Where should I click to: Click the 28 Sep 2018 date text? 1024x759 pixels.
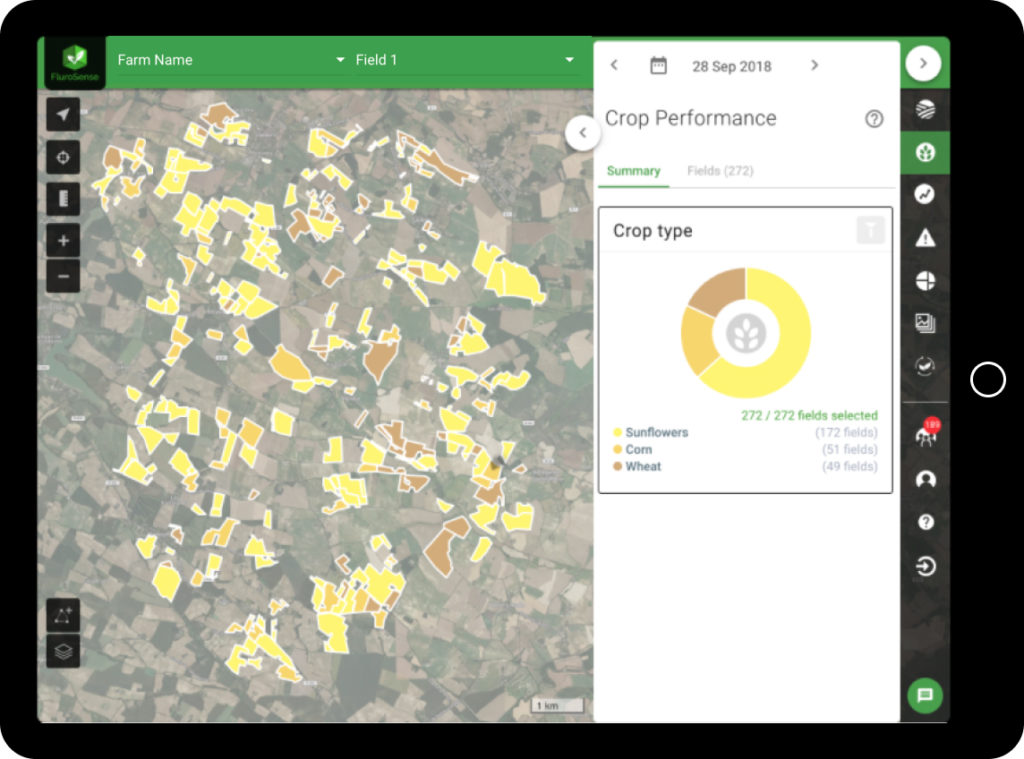(x=731, y=66)
